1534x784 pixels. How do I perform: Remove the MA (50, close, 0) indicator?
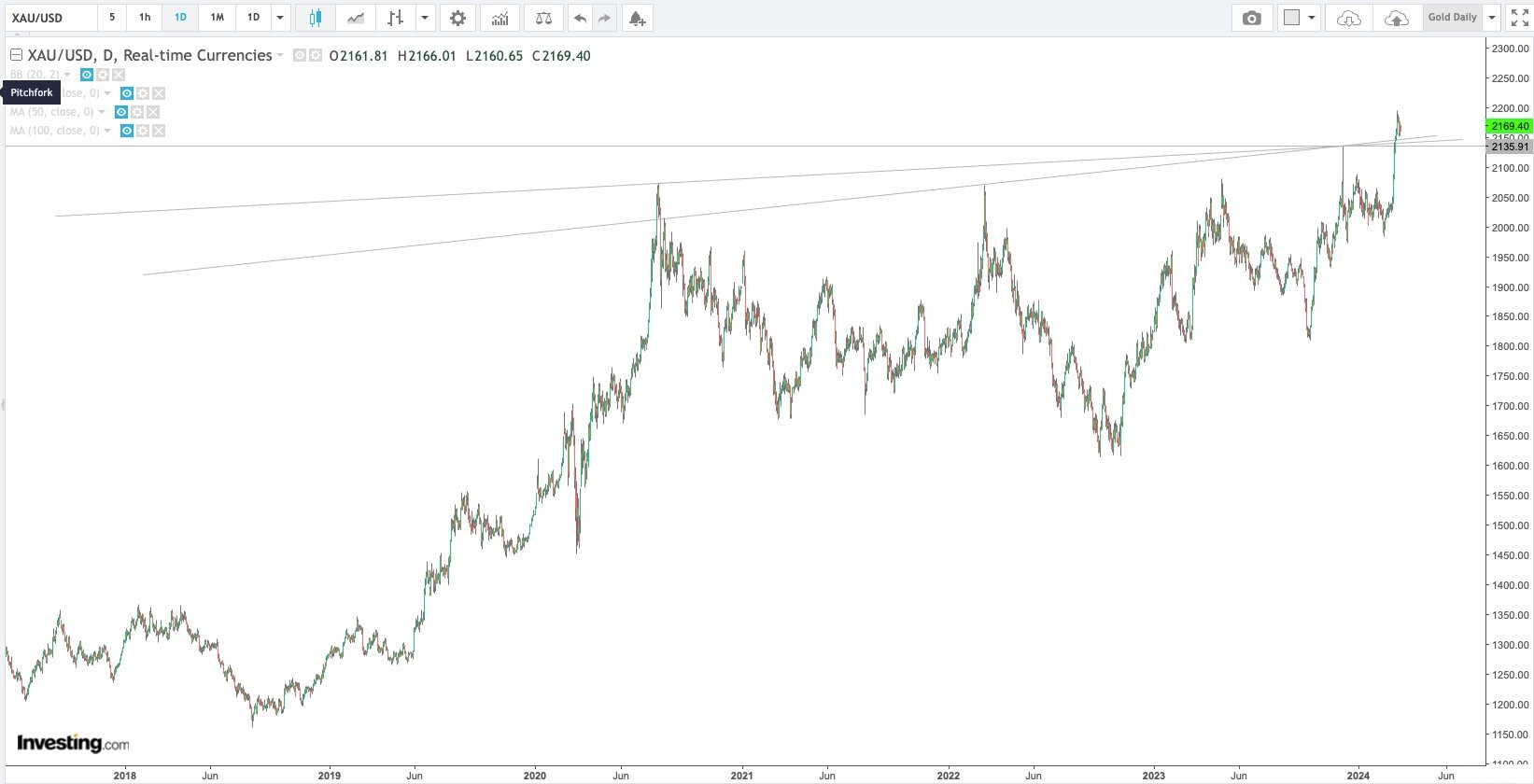point(153,112)
